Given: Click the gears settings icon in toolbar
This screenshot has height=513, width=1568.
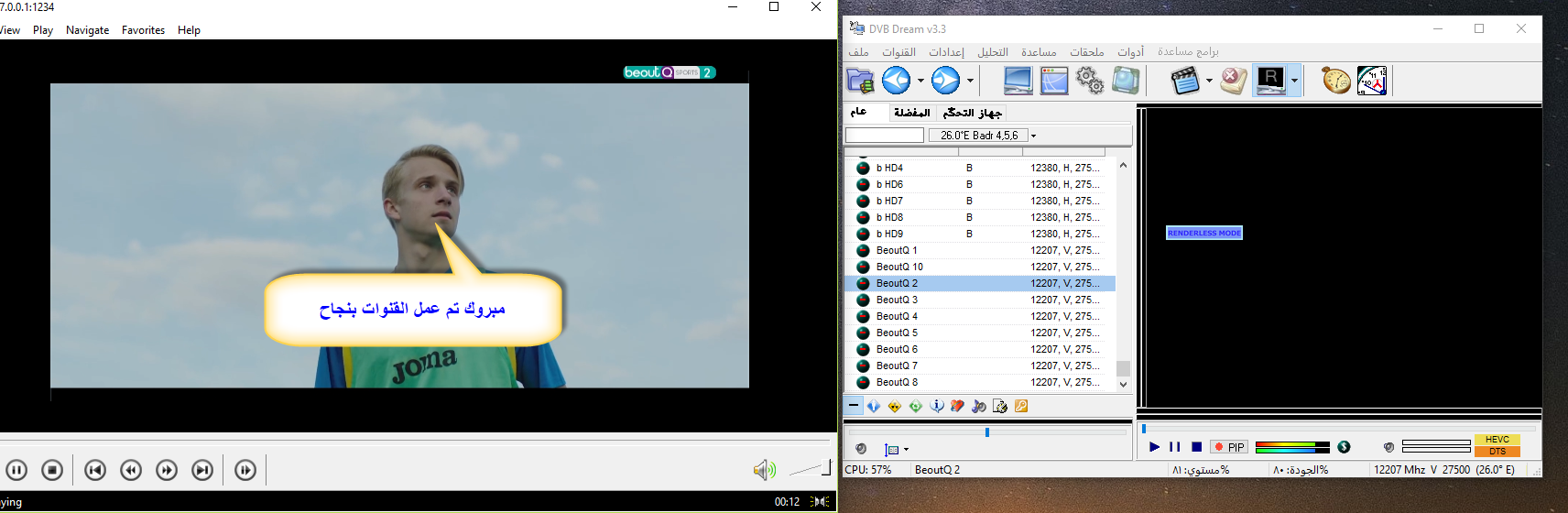Looking at the screenshot, I should point(1089,82).
